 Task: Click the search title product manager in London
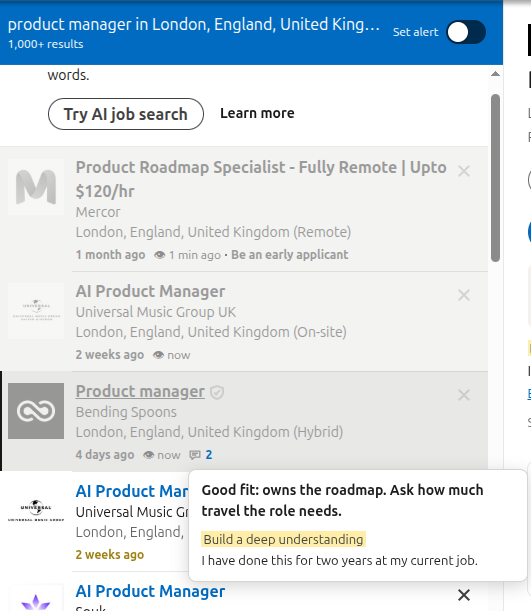coord(194,24)
